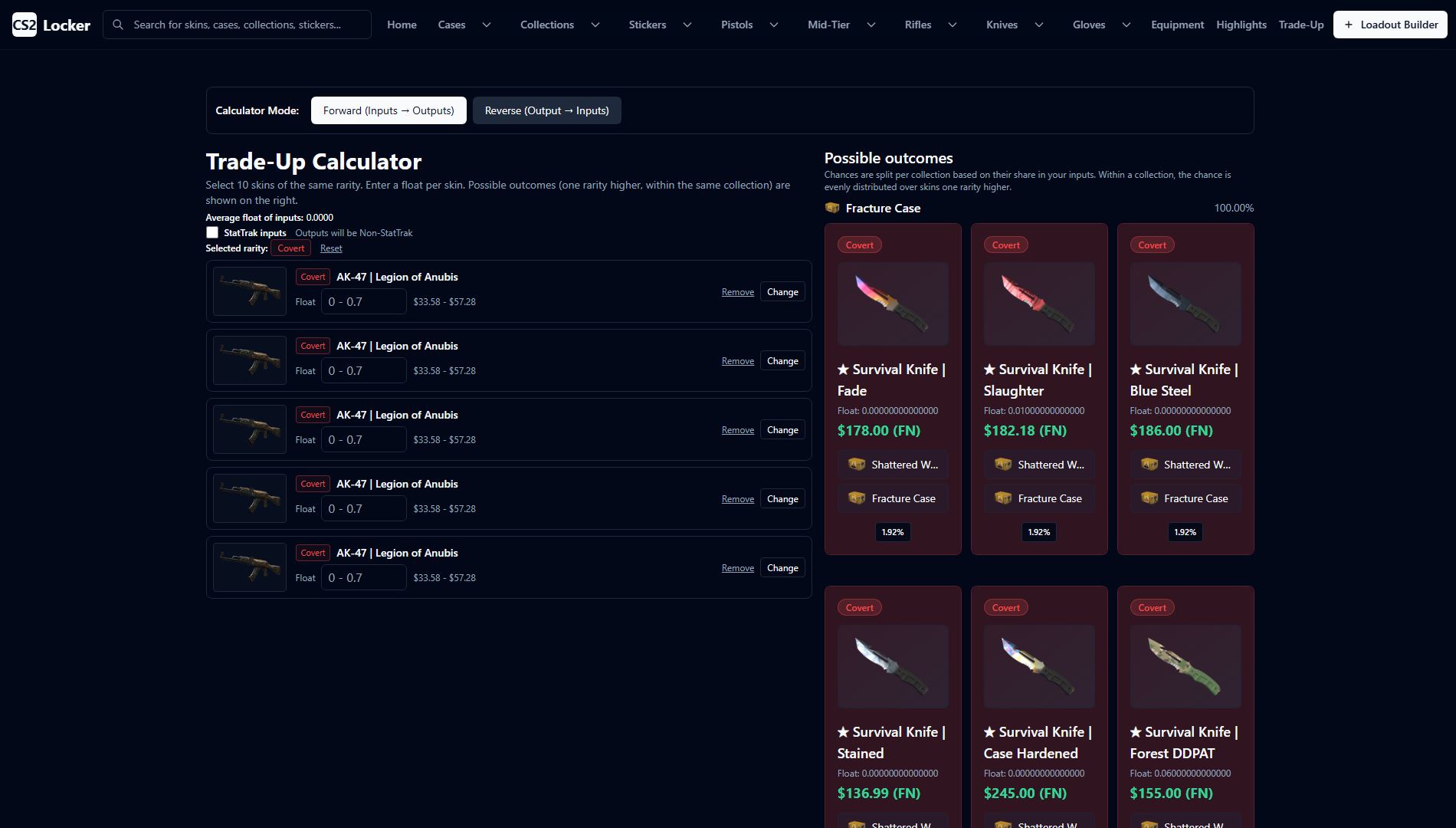Click Change on the first AK-47 Legion of Anubis entry
The image size is (1456, 828).
[x=782, y=292]
